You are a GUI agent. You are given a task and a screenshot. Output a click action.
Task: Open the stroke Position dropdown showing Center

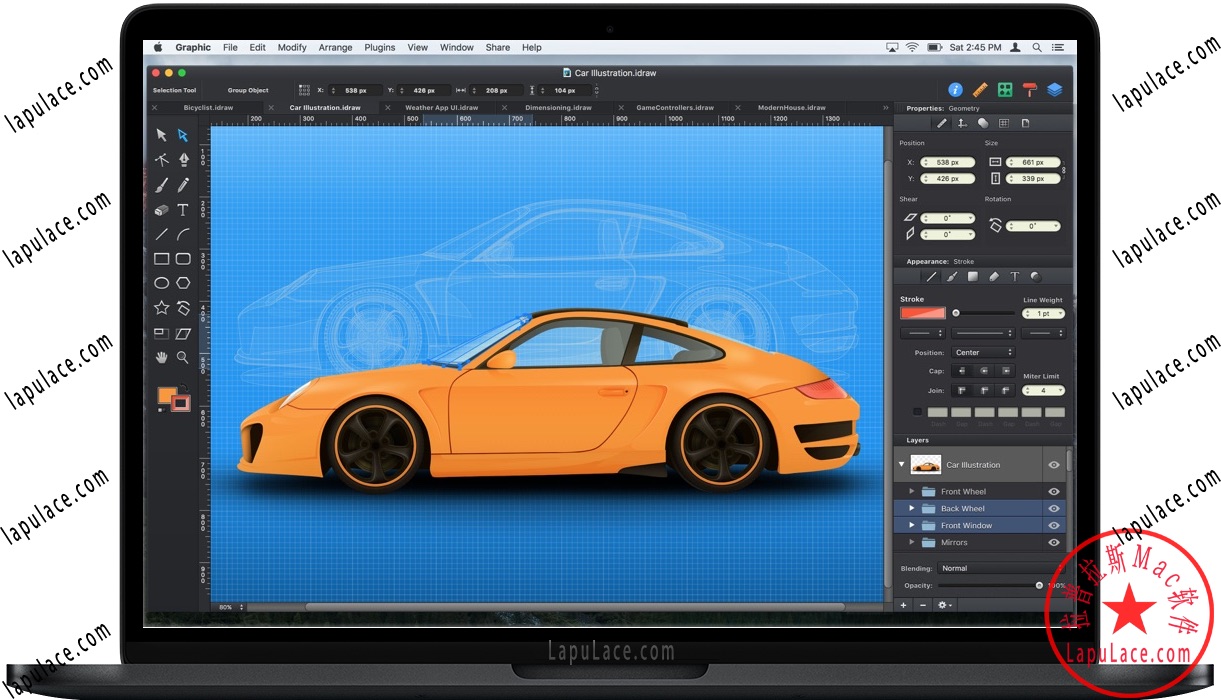pyautogui.click(x=983, y=351)
